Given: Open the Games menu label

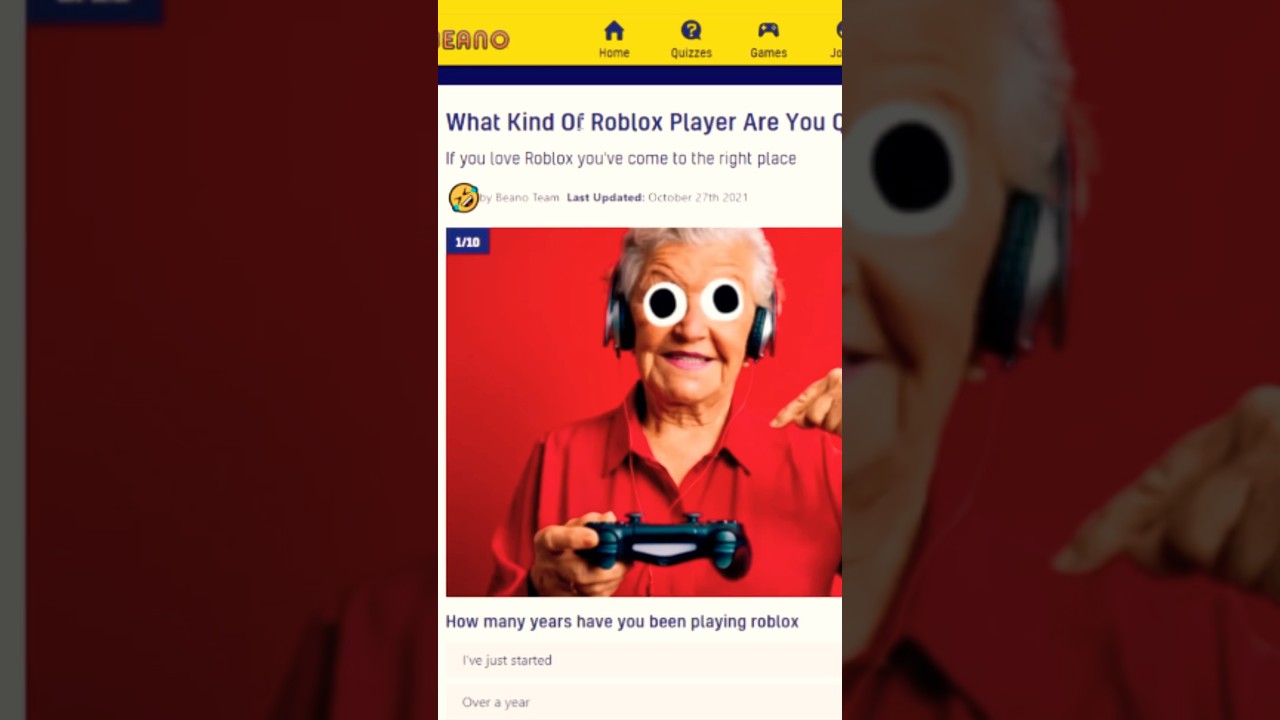Looking at the screenshot, I should pos(768,53).
